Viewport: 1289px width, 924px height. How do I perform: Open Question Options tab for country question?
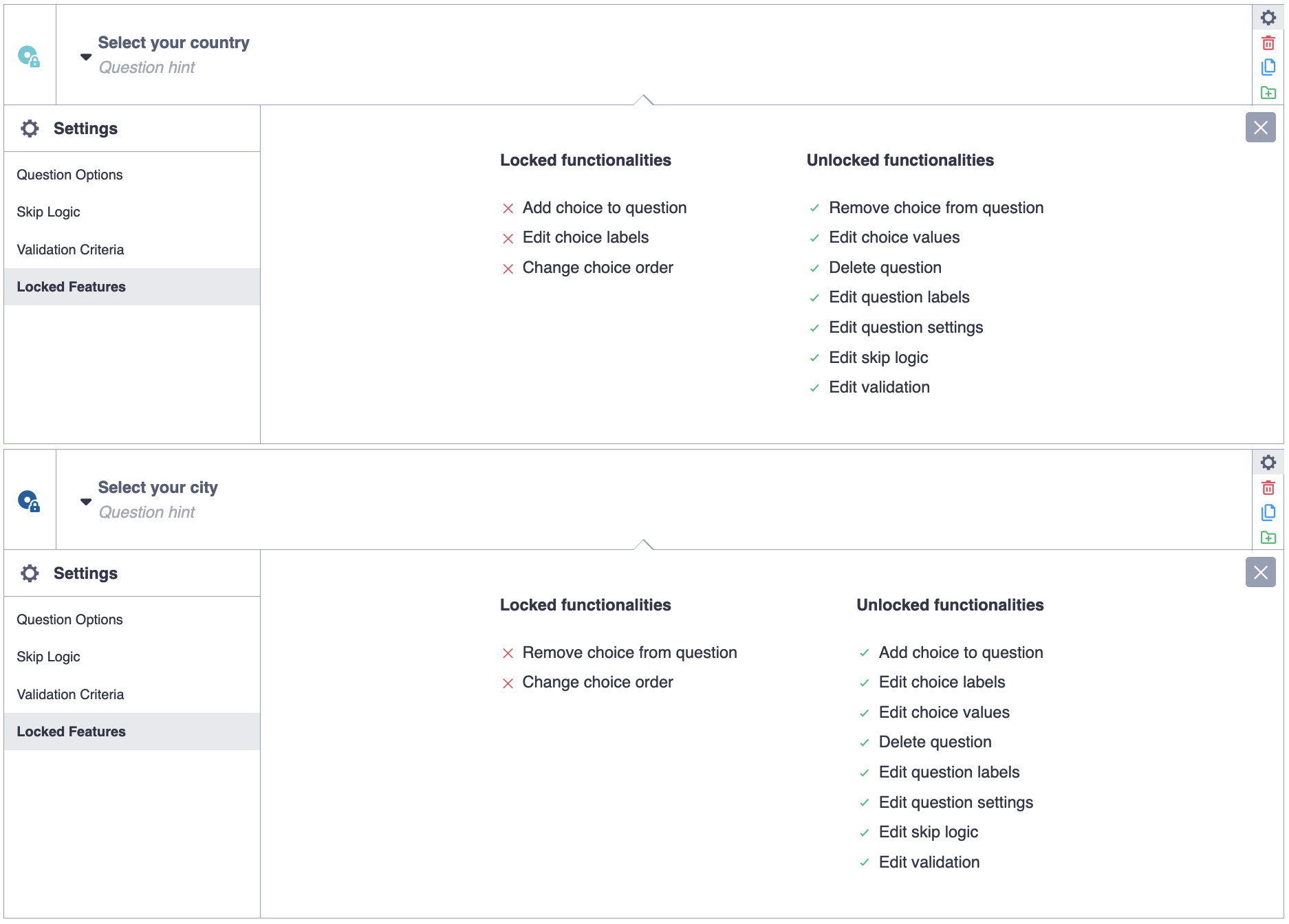click(69, 175)
